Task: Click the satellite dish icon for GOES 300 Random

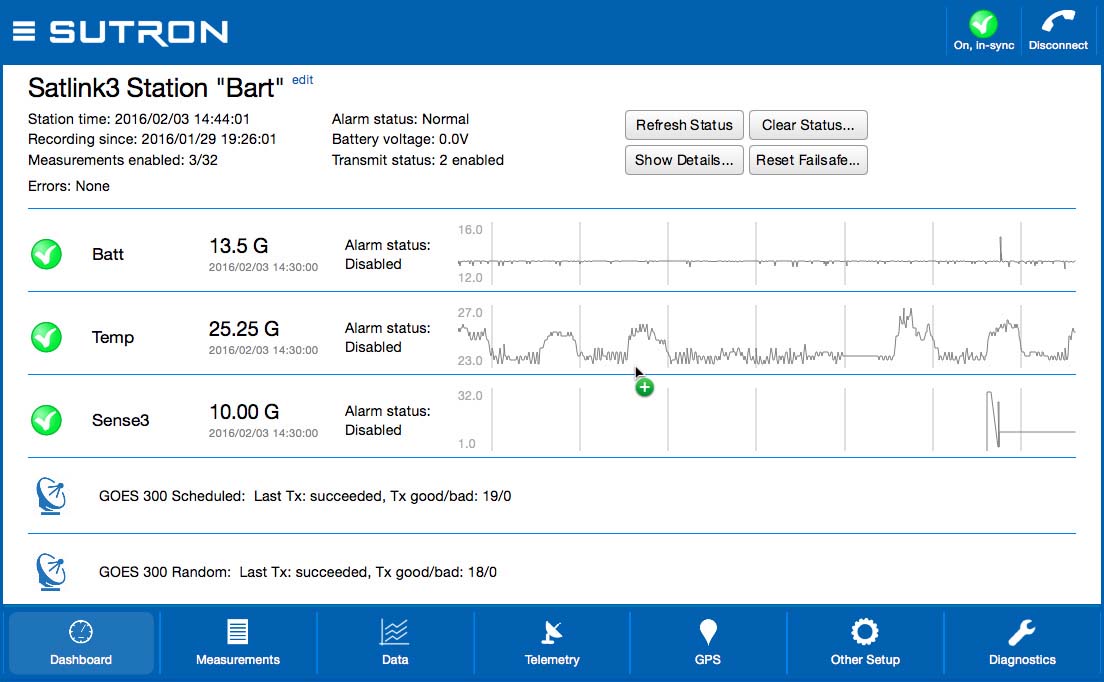Action: 52,571
